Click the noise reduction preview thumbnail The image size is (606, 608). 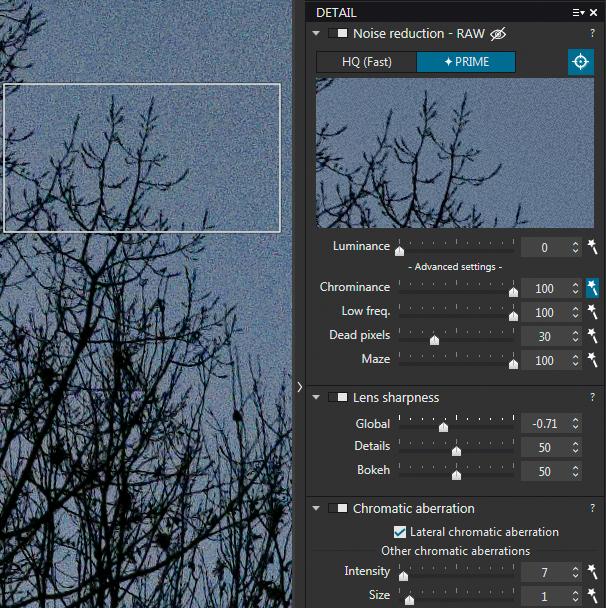pyautogui.click(x=455, y=153)
